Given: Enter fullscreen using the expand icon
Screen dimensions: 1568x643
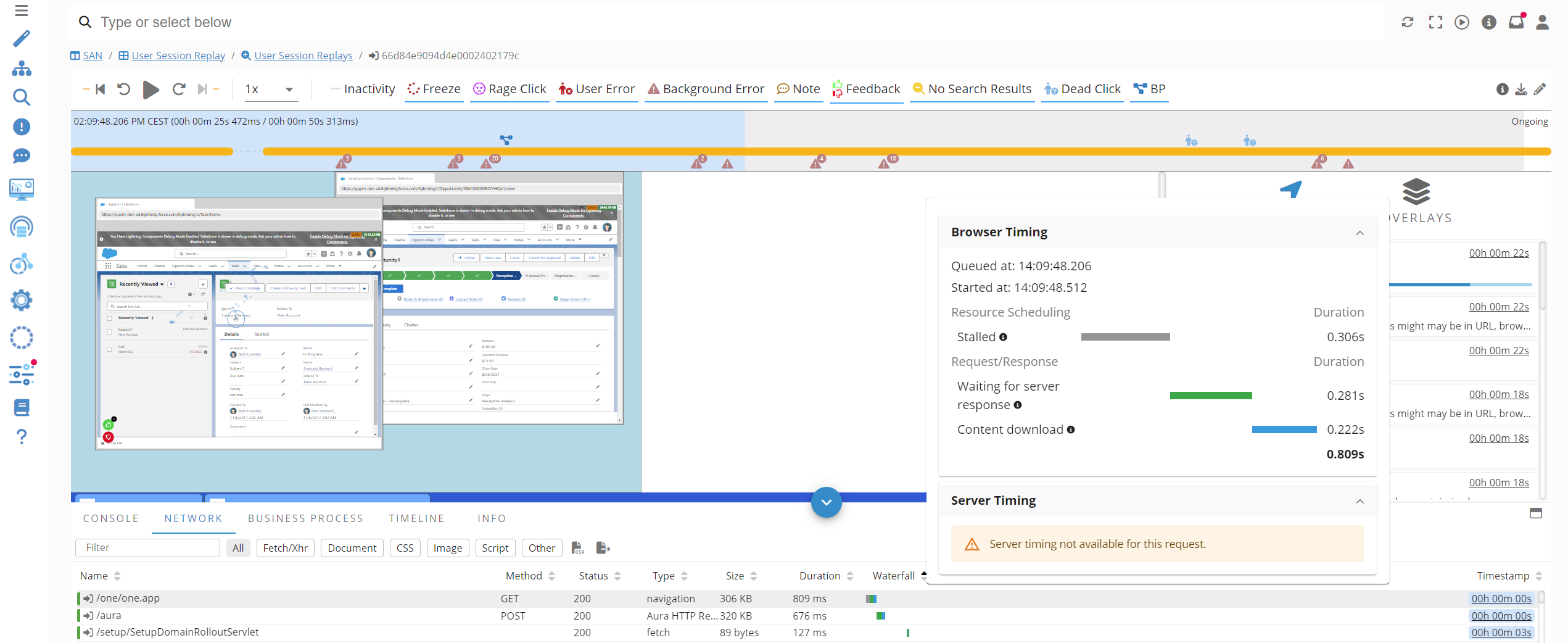Looking at the screenshot, I should point(1435,22).
